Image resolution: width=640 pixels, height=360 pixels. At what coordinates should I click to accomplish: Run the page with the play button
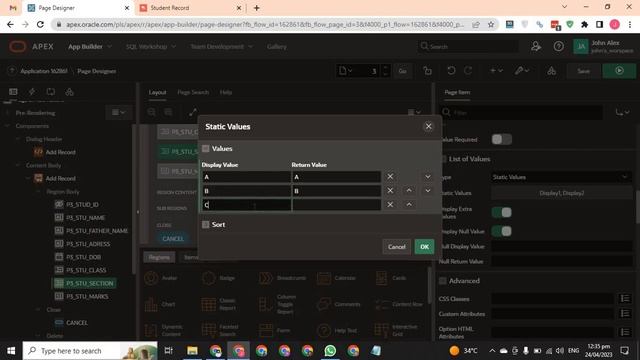click(619, 71)
